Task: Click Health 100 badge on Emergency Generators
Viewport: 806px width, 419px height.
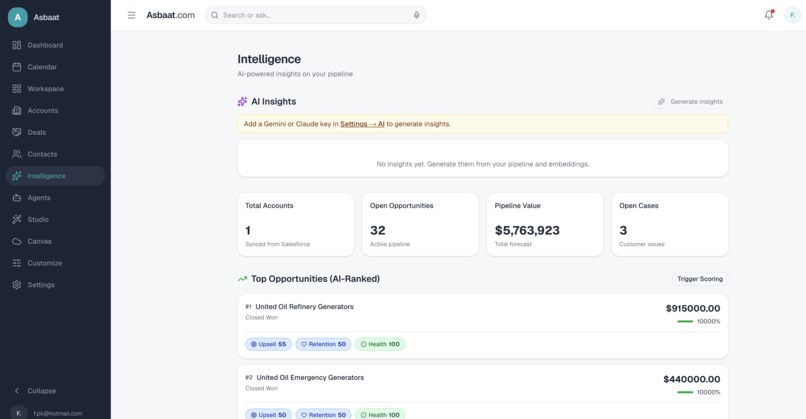Action: click(x=380, y=414)
